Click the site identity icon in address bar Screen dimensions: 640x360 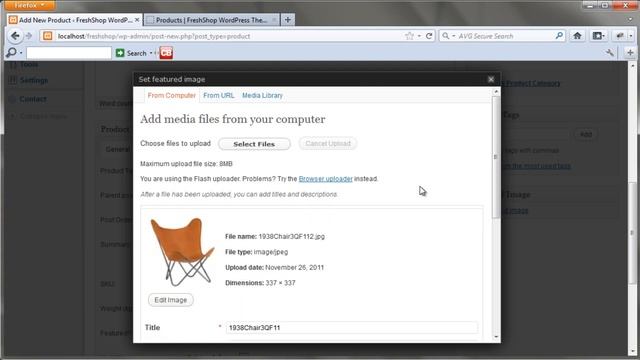48,36
